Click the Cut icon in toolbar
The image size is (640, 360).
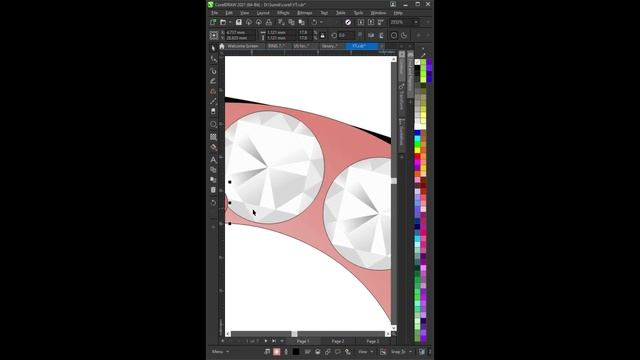[281, 22]
